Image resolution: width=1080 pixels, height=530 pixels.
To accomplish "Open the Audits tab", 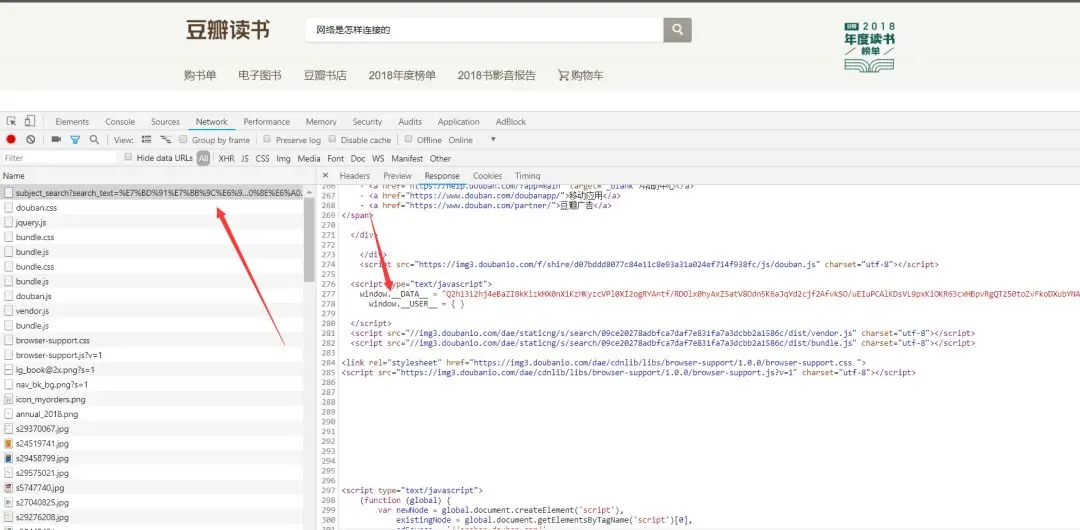I will coord(410,122).
